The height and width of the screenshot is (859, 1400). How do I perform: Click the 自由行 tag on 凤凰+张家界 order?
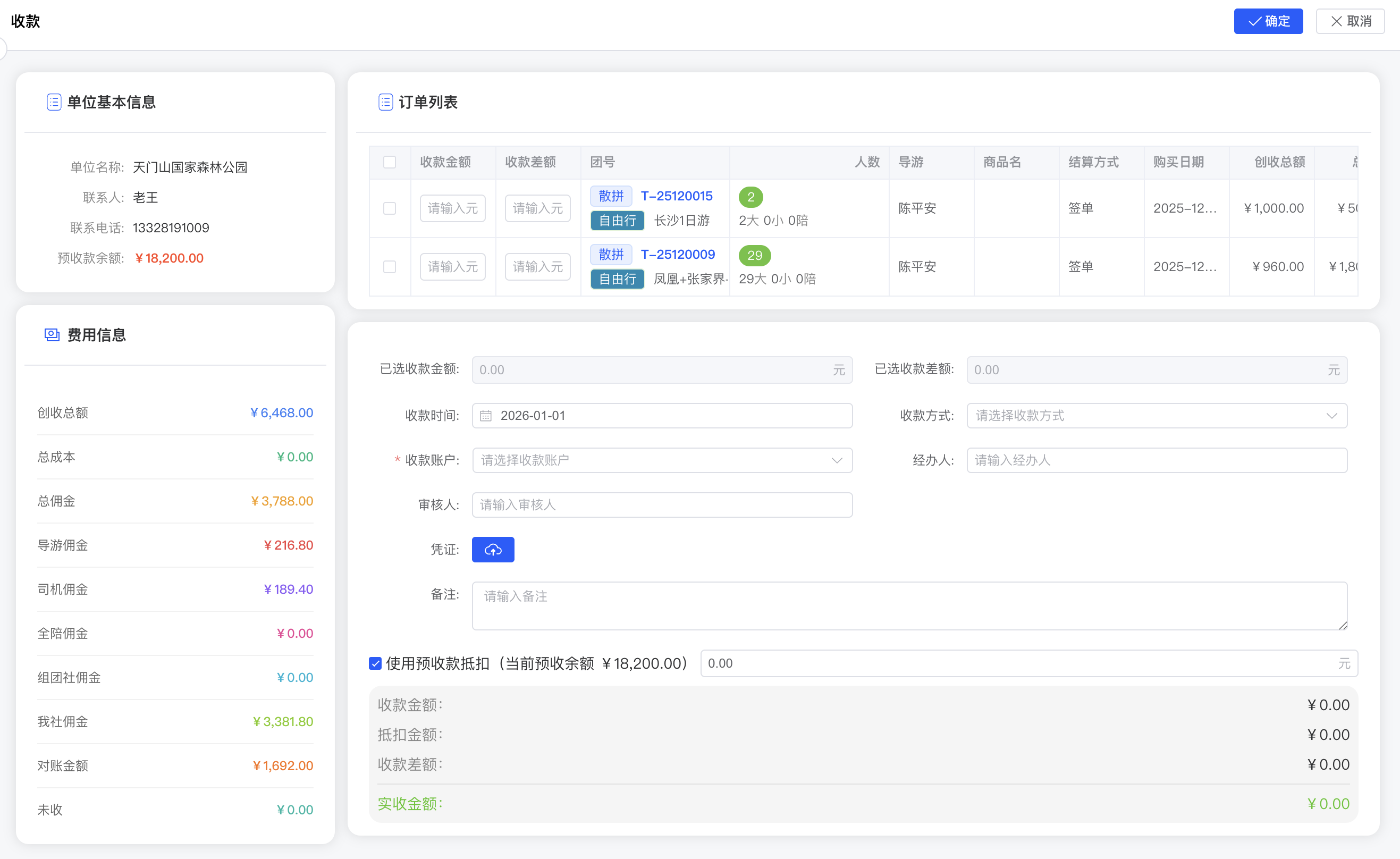pos(617,279)
